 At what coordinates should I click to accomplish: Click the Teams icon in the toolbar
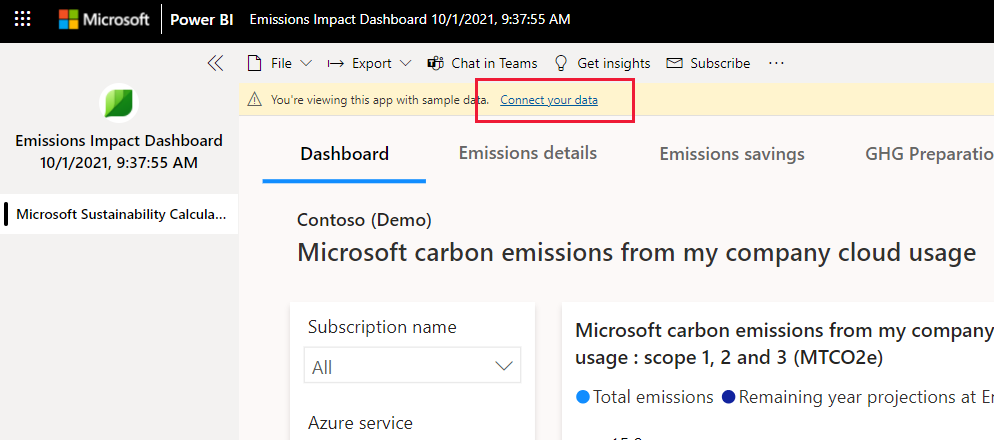pos(436,63)
